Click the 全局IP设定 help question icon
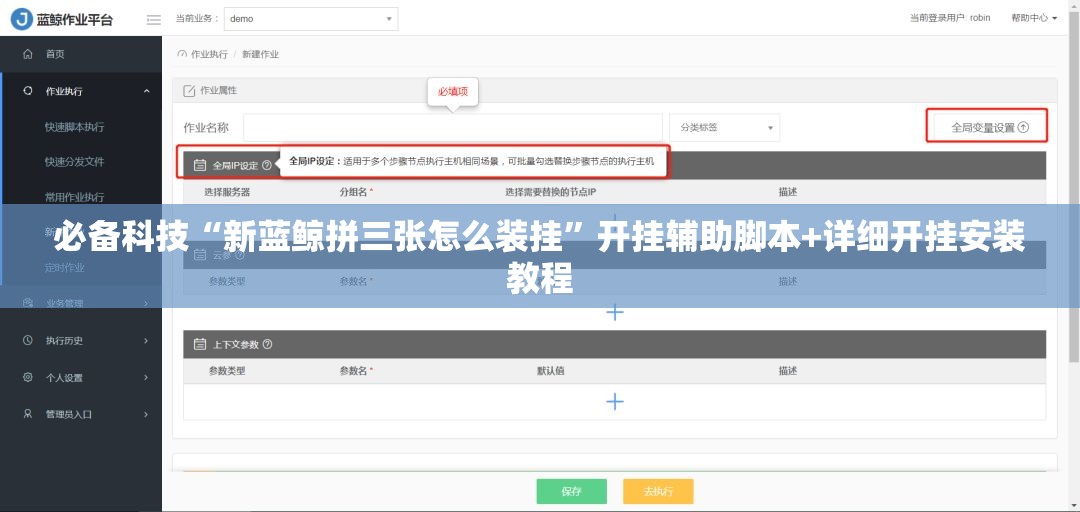Viewport: 1080px width, 512px height. (x=267, y=165)
